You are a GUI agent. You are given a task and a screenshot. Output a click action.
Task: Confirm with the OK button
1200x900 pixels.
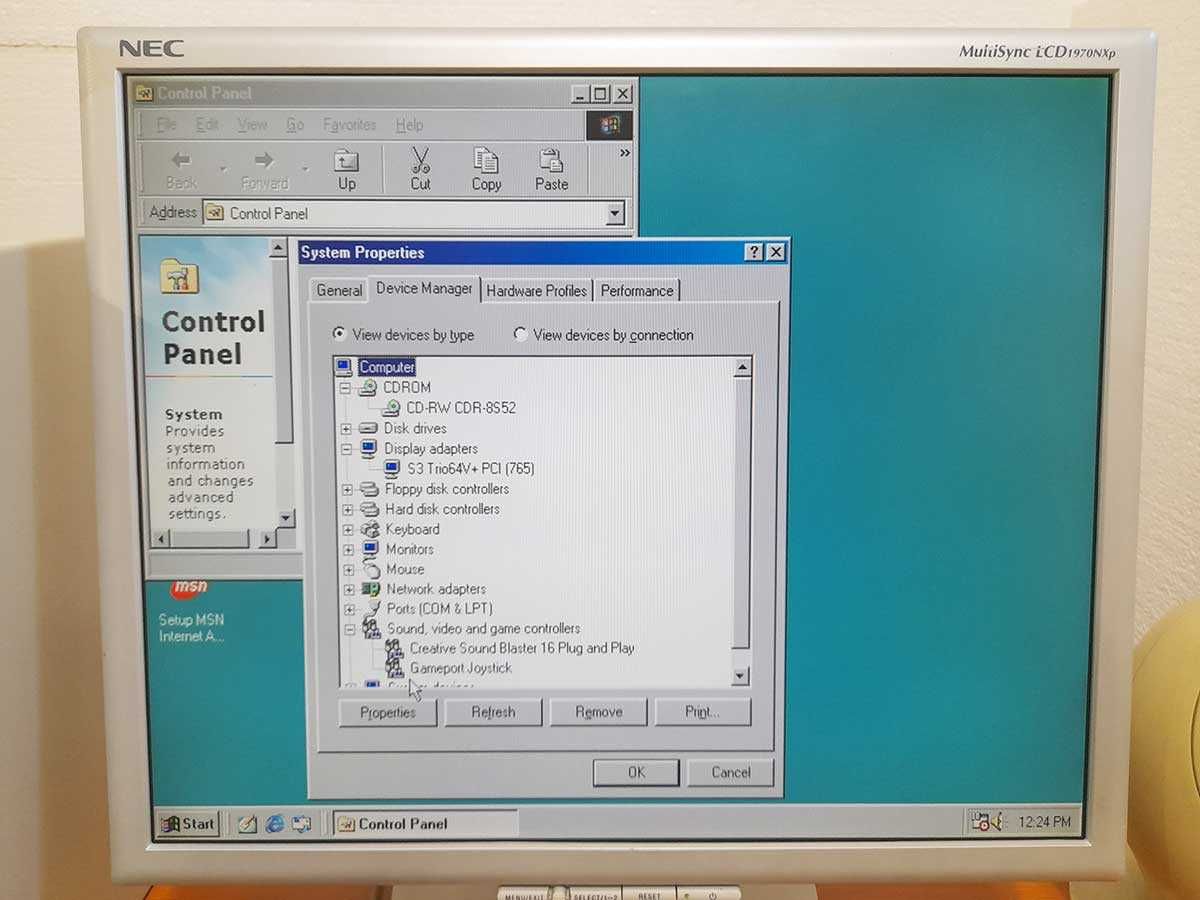636,772
